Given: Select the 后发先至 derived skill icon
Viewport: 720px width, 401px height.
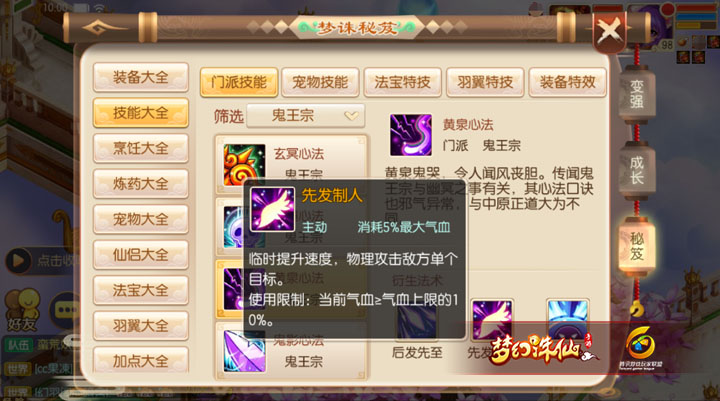Looking at the screenshot, I should point(416,320).
